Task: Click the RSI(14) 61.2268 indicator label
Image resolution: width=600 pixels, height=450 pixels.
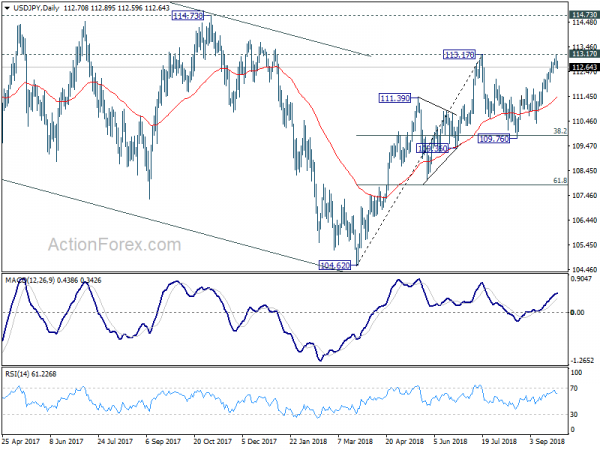Action: [31, 374]
